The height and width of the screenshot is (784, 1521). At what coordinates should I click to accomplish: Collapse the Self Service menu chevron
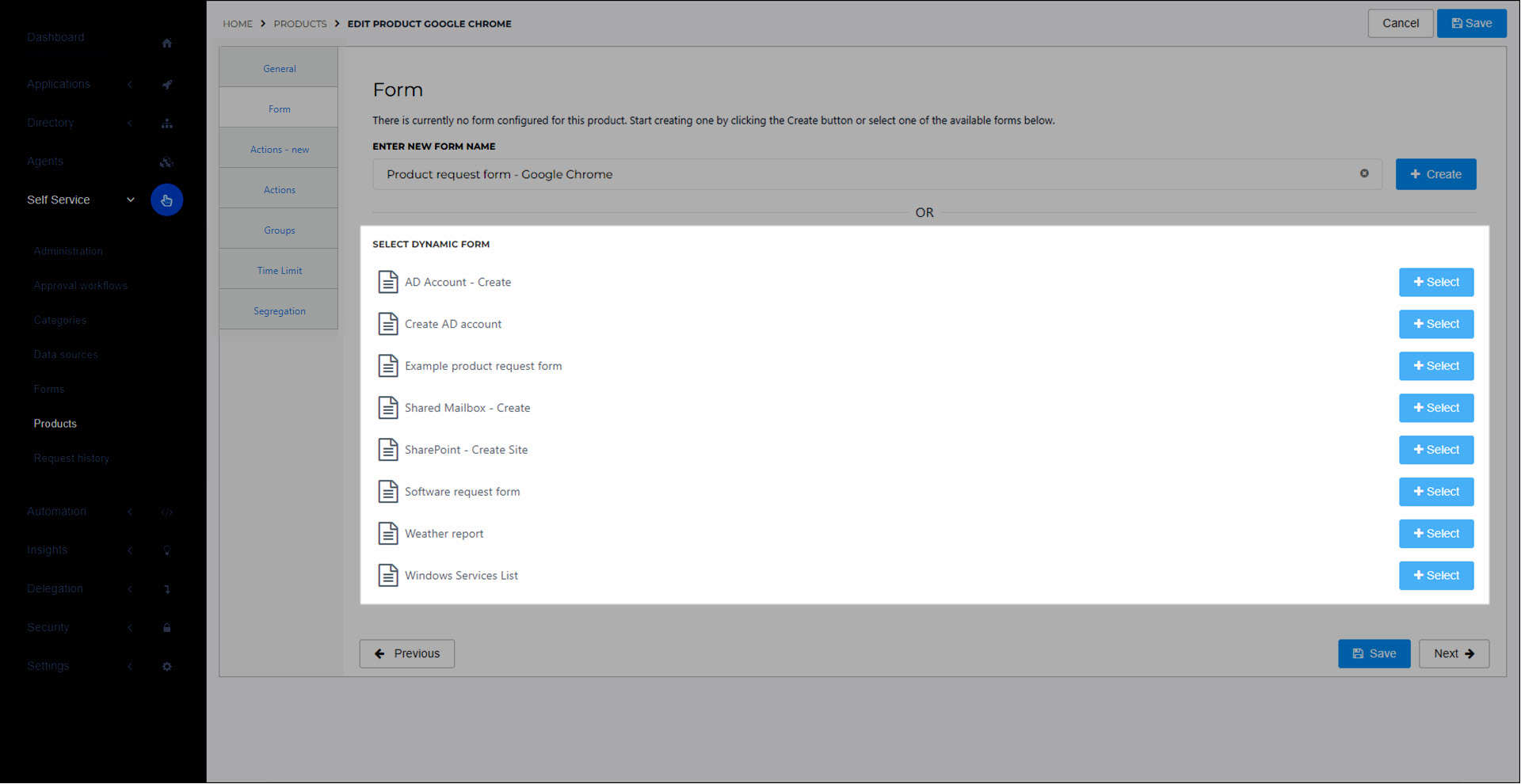pos(130,200)
